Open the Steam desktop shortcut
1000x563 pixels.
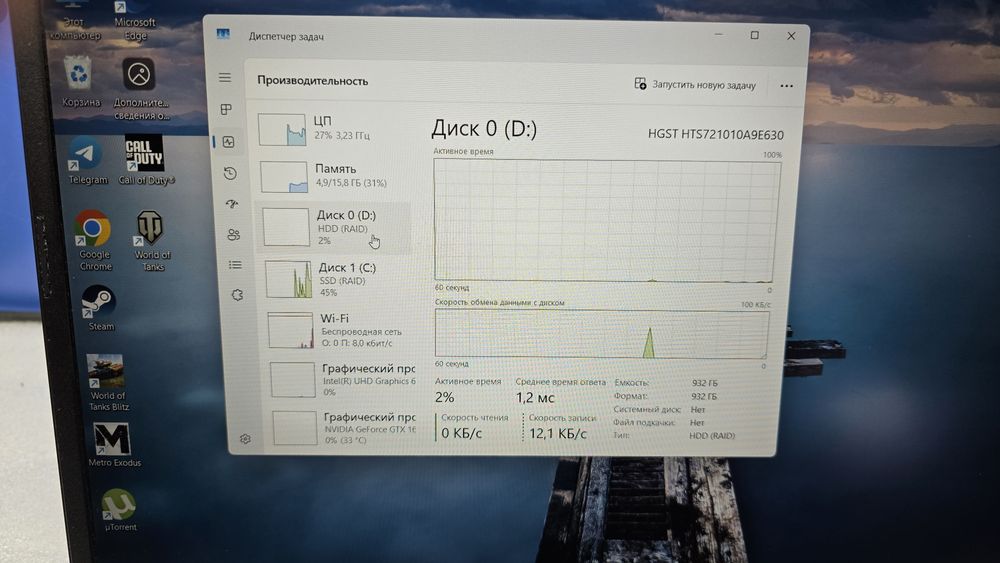pyautogui.click(x=99, y=309)
